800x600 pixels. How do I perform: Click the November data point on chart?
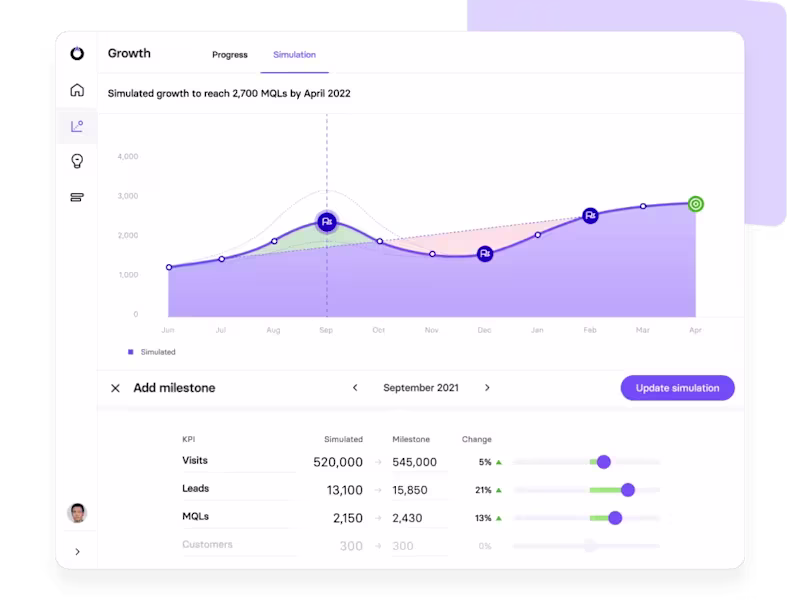(433, 254)
